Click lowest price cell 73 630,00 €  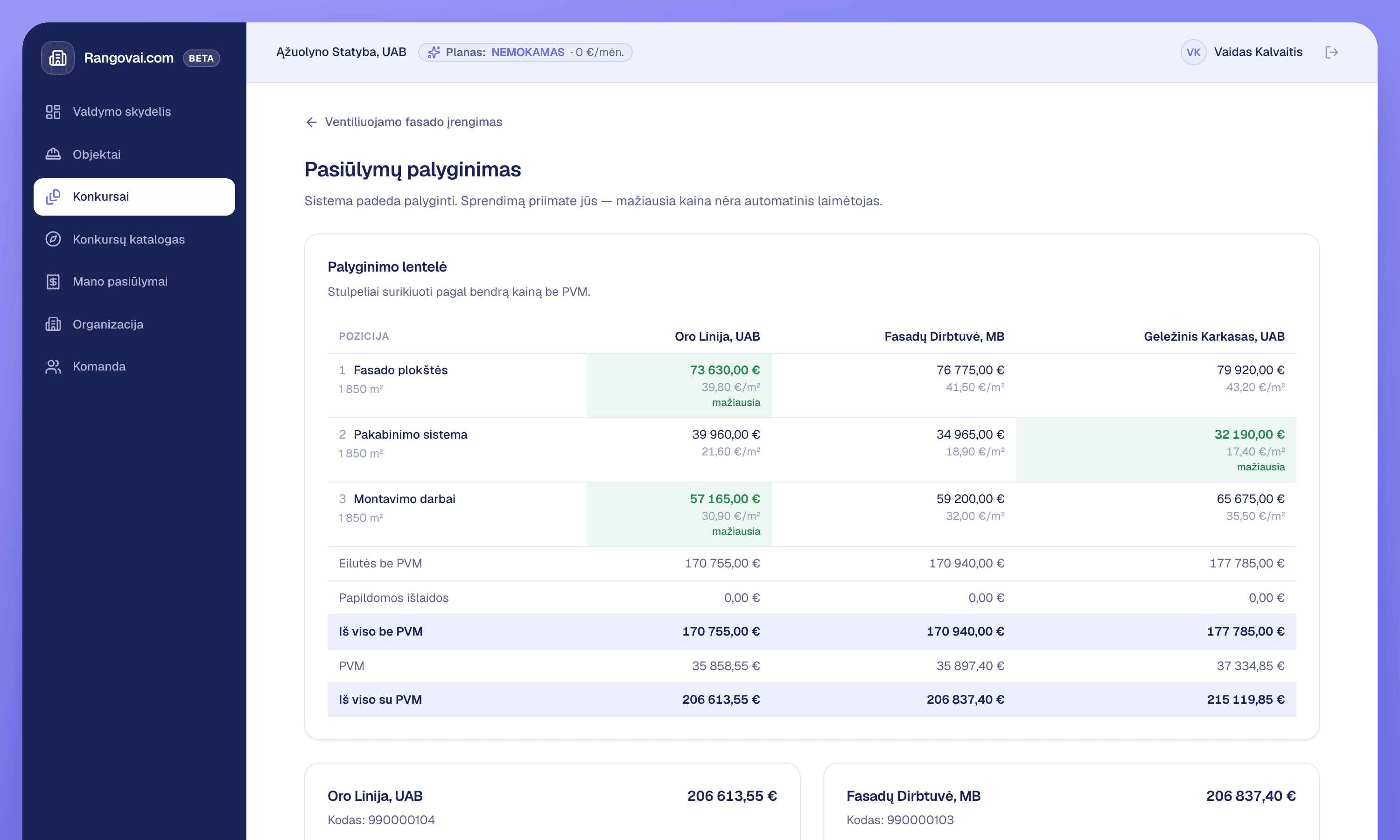click(x=679, y=385)
